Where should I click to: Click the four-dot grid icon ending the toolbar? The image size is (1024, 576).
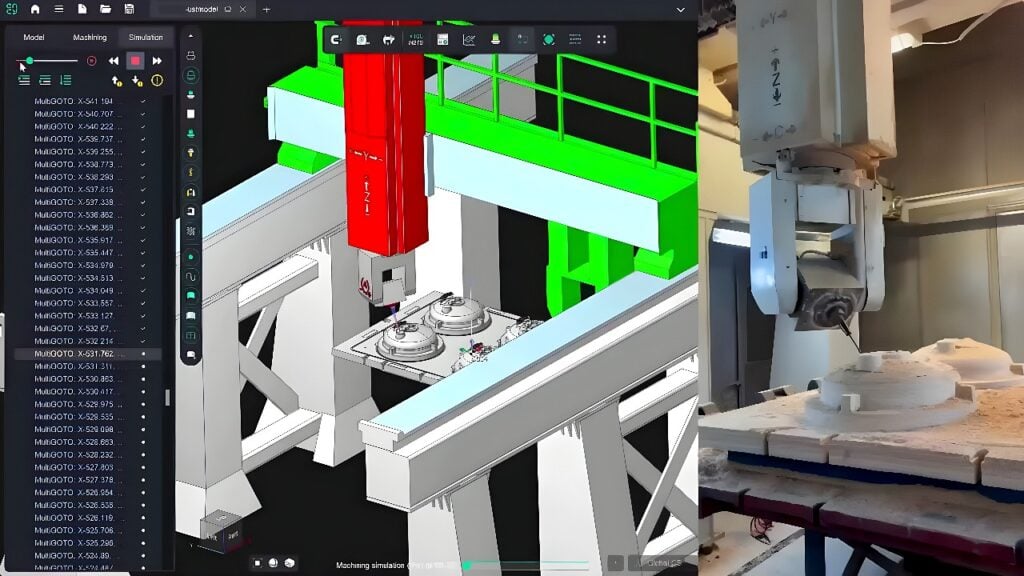601,39
